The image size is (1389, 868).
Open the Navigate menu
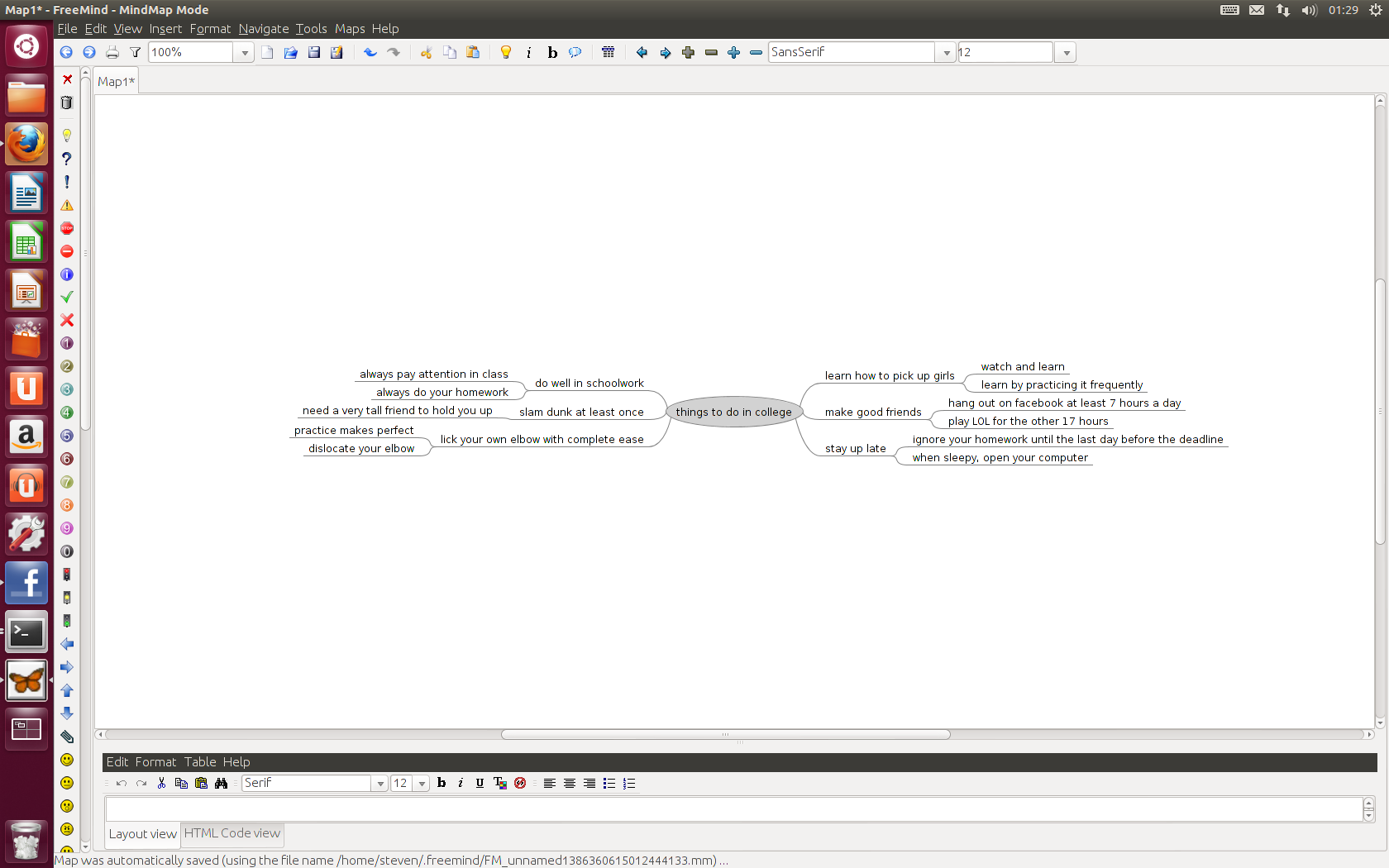pyautogui.click(x=263, y=29)
